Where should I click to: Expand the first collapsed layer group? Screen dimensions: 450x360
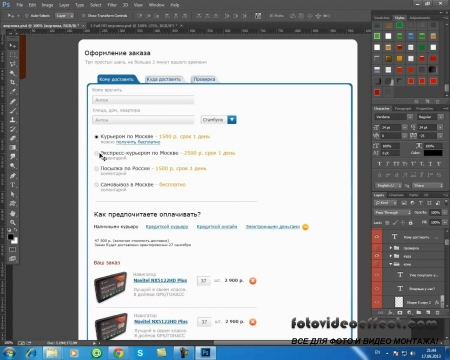391,248
